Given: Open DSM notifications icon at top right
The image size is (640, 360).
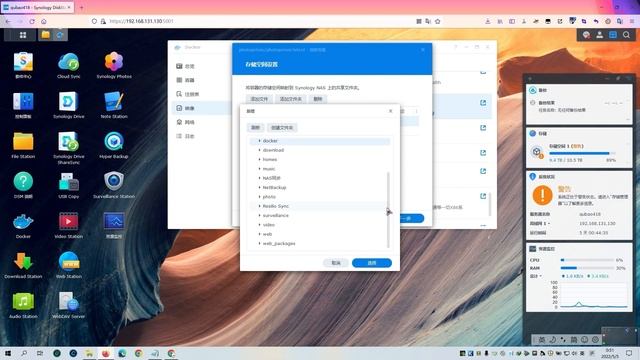Looking at the screenshot, I should [x=586, y=35].
